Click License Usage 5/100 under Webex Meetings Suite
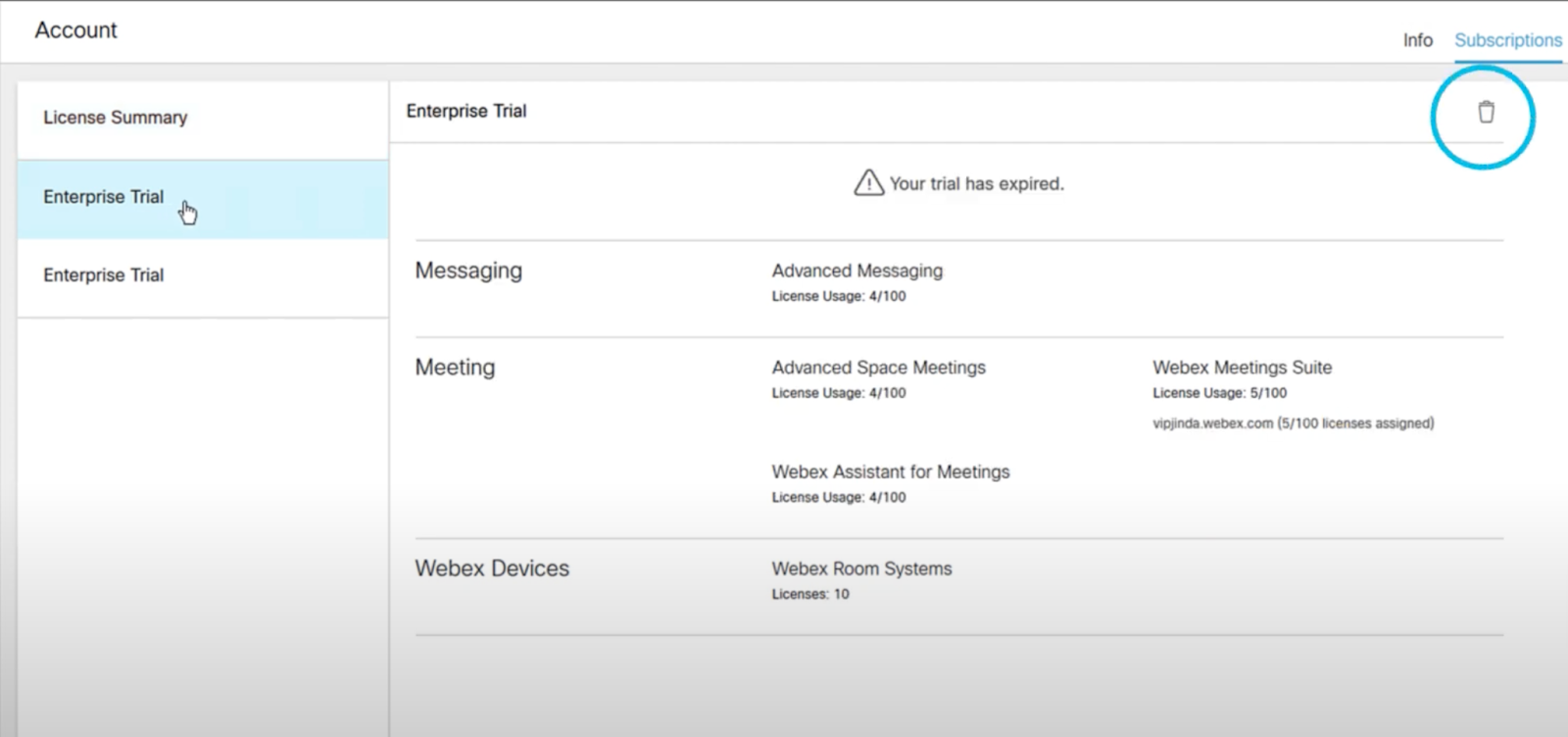 1219,393
